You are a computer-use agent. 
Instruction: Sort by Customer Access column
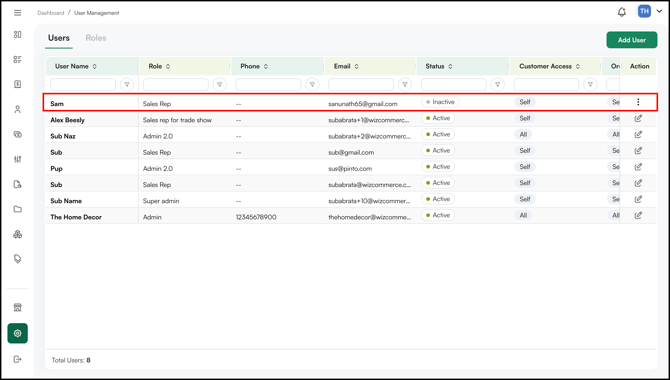pos(578,66)
